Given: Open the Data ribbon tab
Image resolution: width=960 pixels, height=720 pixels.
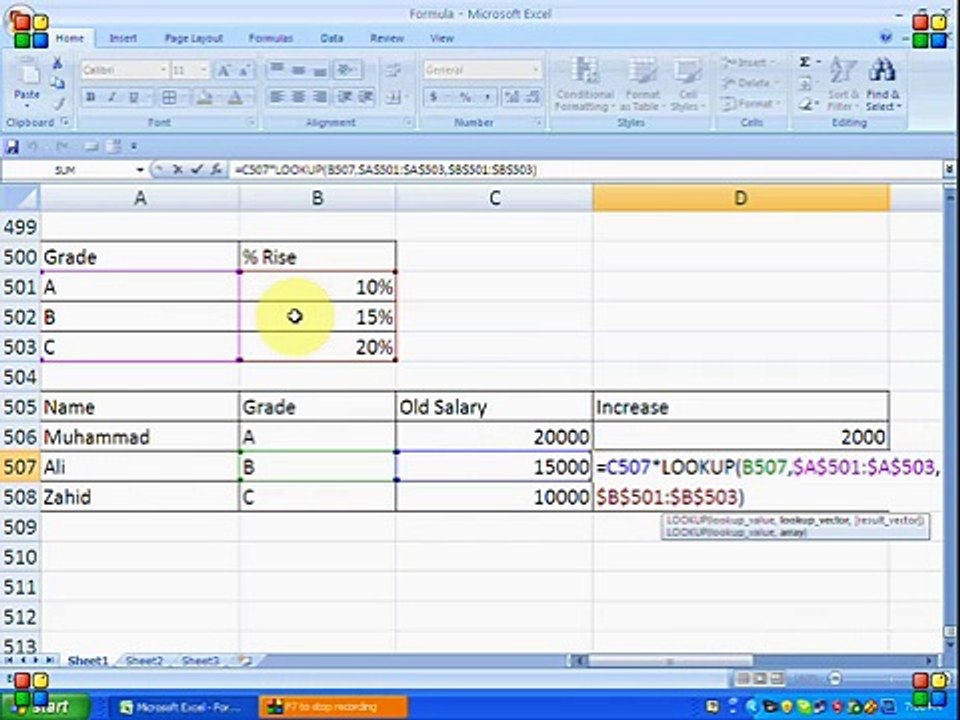Looking at the screenshot, I should (331, 38).
